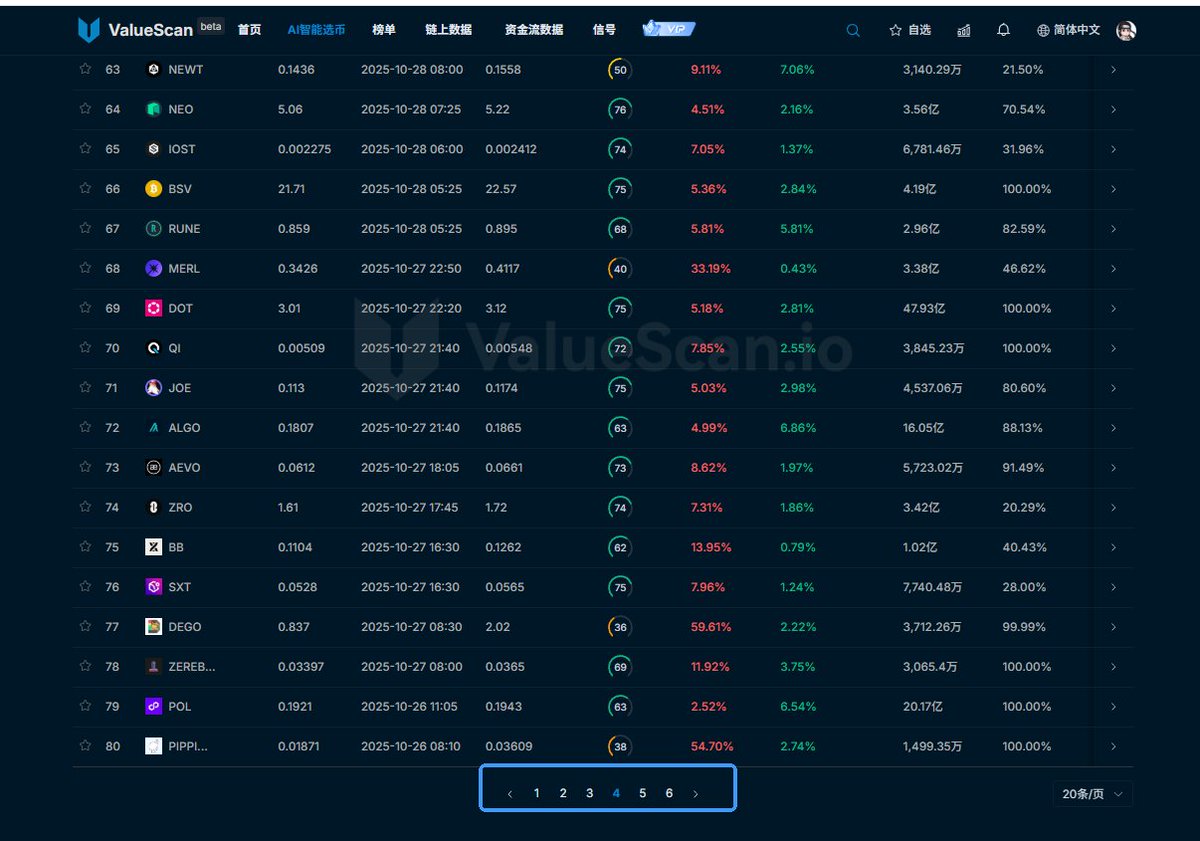Go to pagination page 5
The height and width of the screenshot is (841, 1200).
coord(642,793)
